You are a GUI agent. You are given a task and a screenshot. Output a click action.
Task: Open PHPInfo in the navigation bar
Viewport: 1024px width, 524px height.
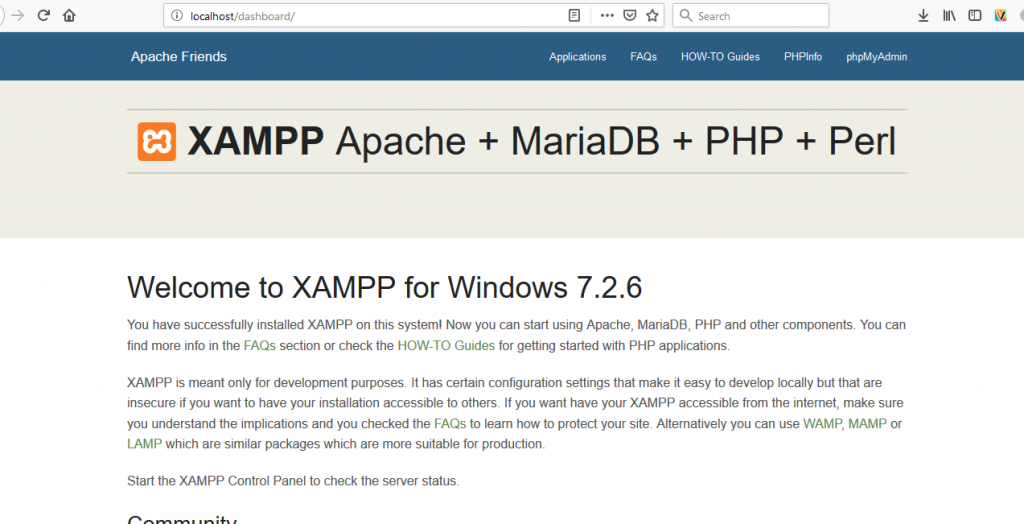tap(803, 57)
